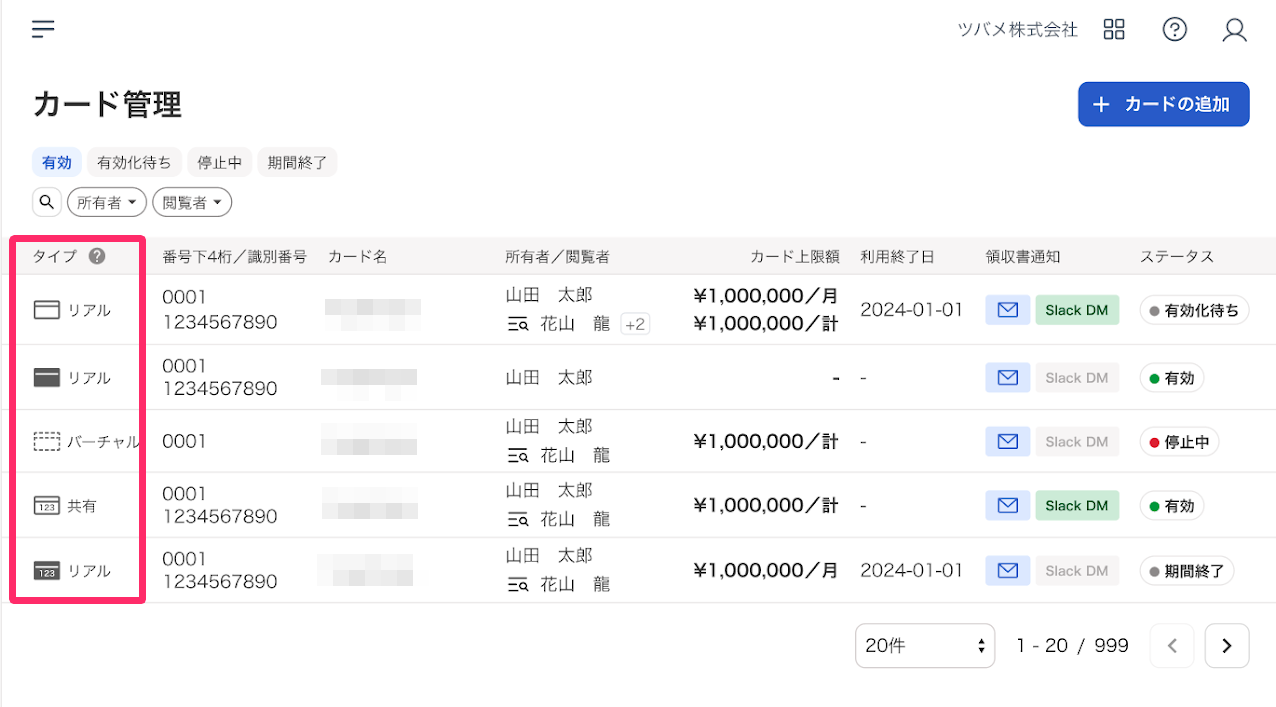The height and width of the screenshot is (707, 1276).
Task: Click card icon in 期間終了 row
Action: click(47, 571)
